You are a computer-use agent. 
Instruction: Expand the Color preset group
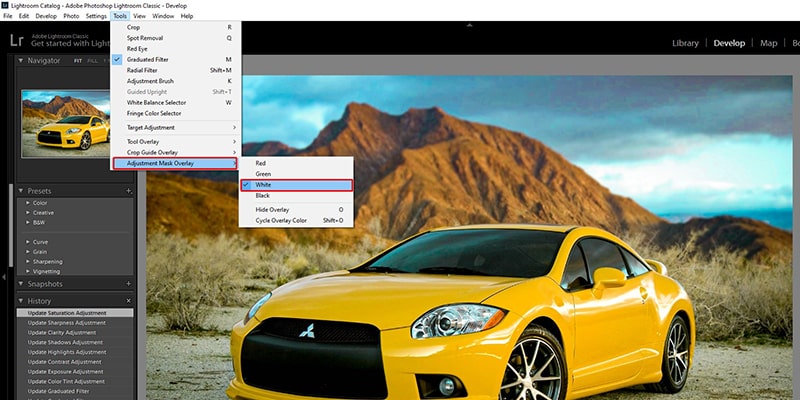click(x=28, y=203)
